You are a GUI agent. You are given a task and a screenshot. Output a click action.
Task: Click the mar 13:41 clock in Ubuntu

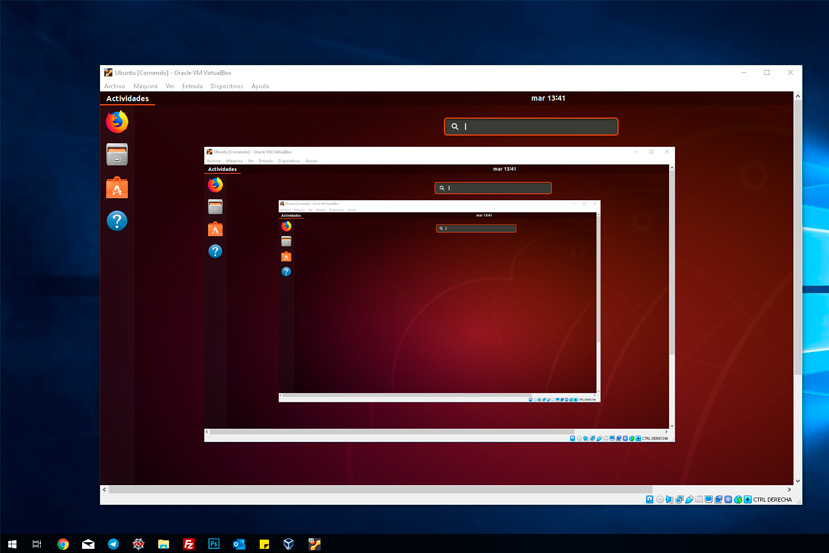[548, 98]
